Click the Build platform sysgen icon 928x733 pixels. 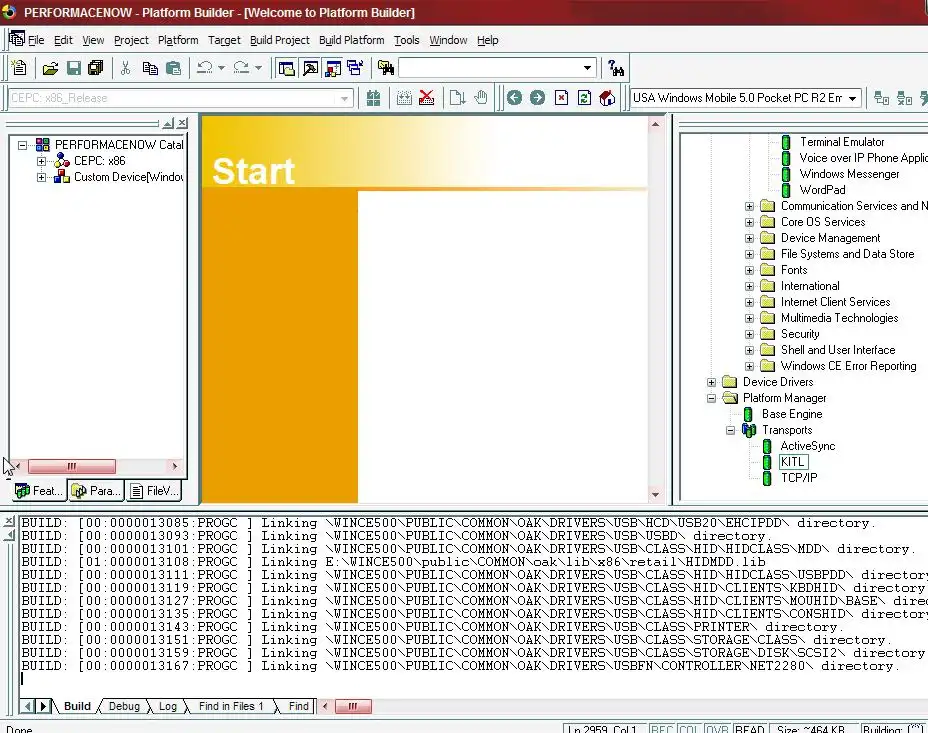point(373,98)
